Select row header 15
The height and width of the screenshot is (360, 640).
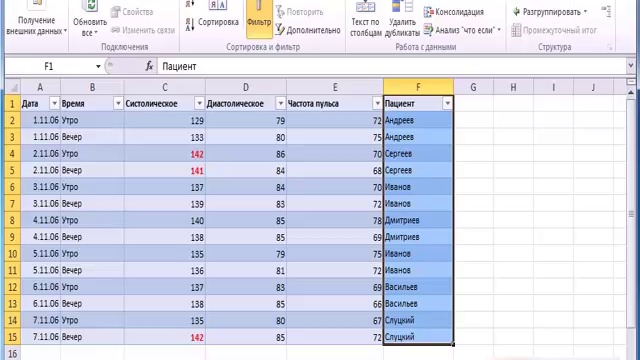click(12, 337)
